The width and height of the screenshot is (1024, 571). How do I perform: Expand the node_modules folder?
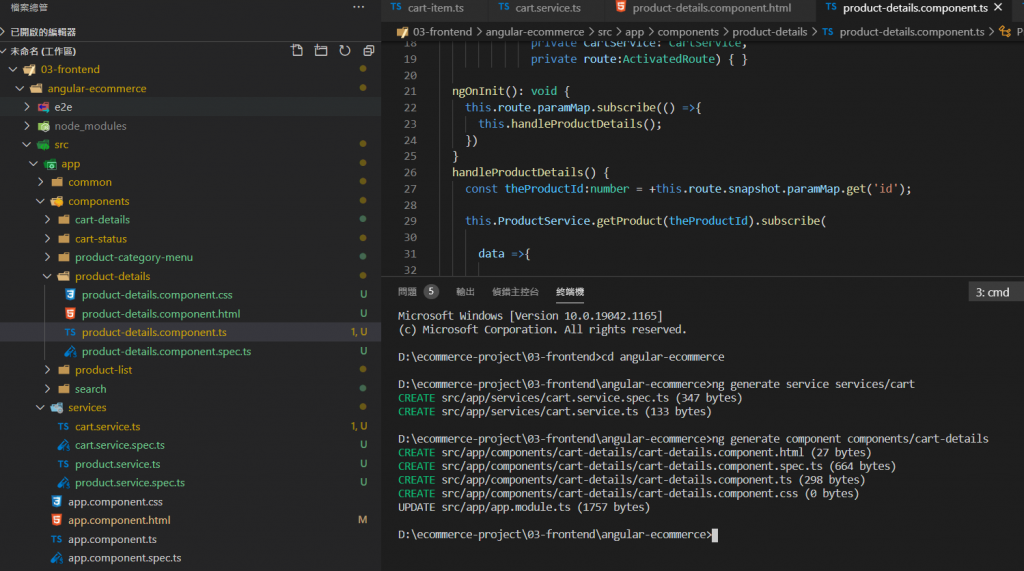pyautogui.click(x=90, y=126)
